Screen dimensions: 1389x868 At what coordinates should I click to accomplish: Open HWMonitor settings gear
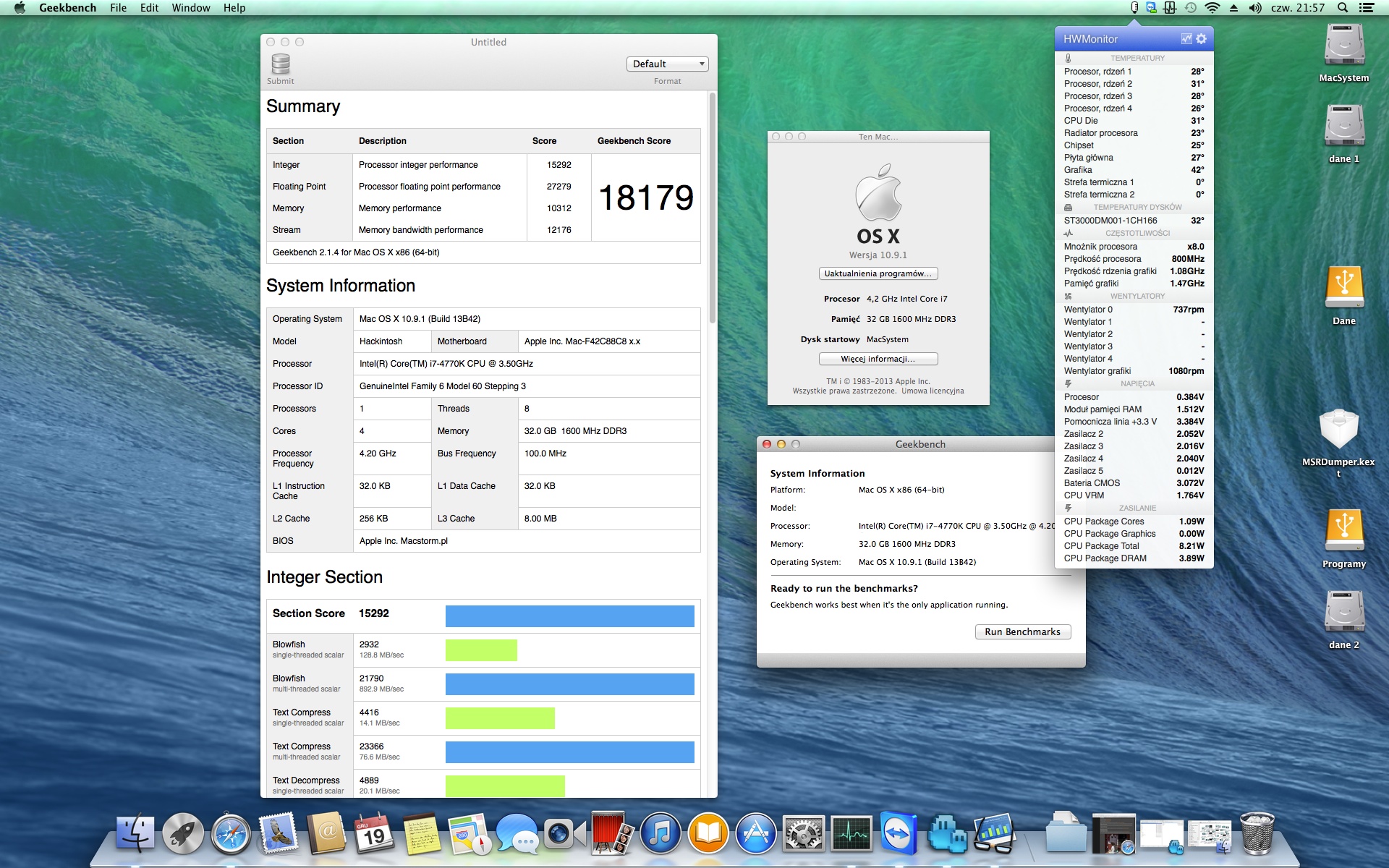pyautogui.click(x=1202, y=39)
